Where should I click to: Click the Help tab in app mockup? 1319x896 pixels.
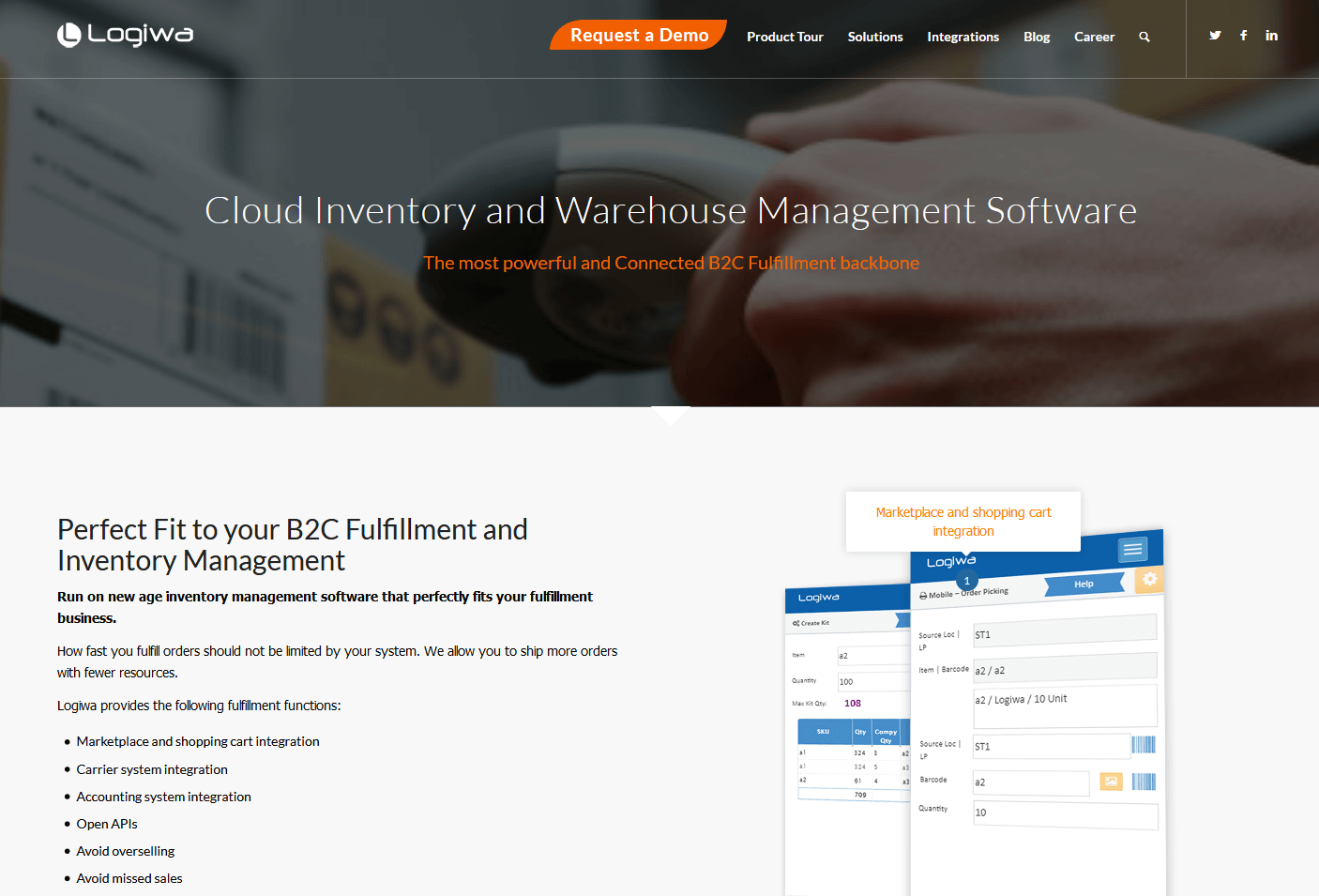point(1084,585)
